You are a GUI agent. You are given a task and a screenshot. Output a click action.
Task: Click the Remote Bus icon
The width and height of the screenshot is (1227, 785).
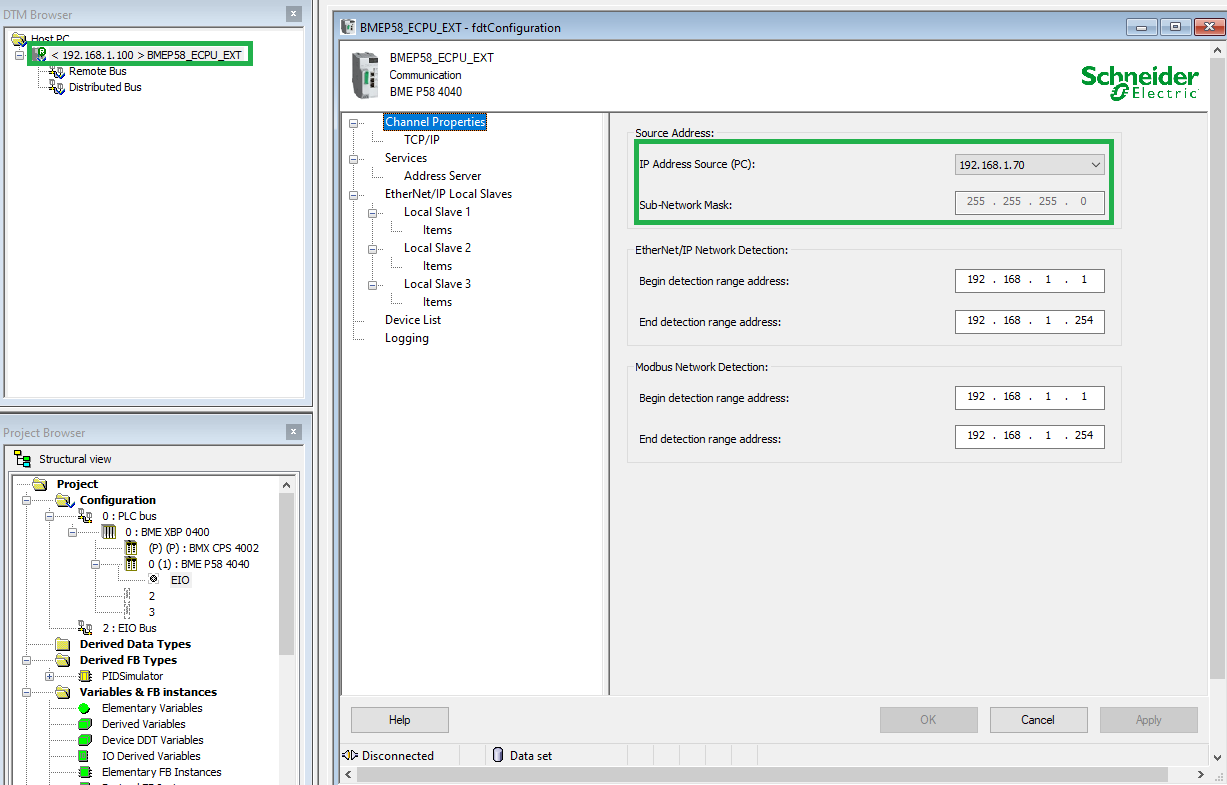(x=58, y=72)
